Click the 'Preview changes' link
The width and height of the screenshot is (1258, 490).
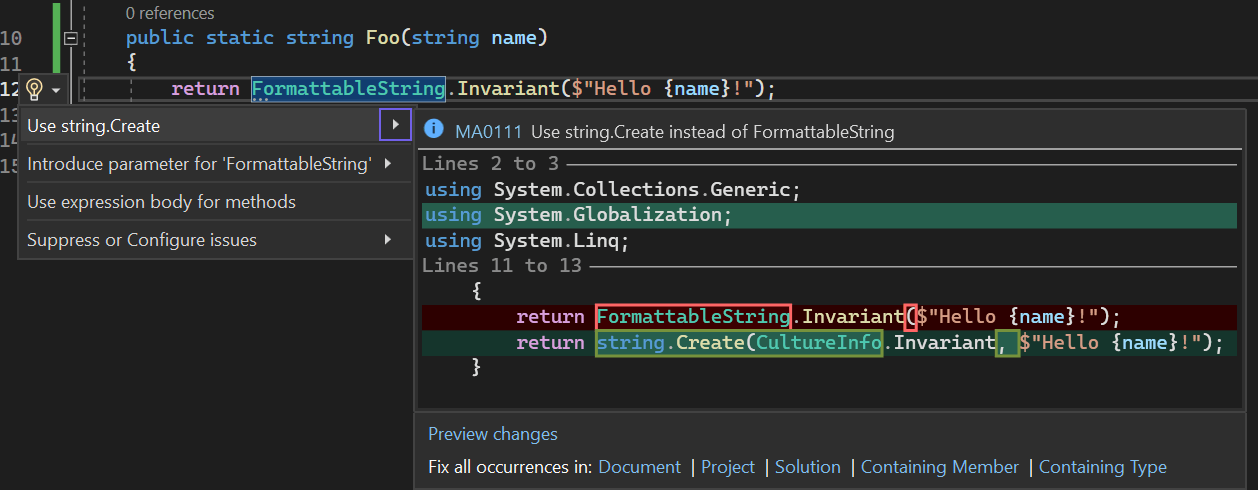click(493, 434)
